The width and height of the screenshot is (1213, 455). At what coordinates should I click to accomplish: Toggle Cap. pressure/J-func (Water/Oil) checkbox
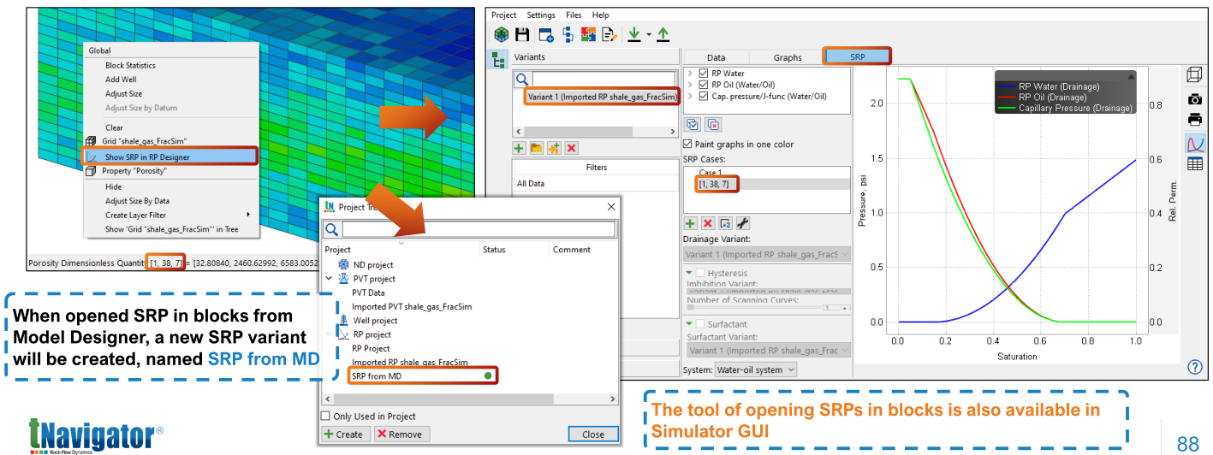click(703, 97)
